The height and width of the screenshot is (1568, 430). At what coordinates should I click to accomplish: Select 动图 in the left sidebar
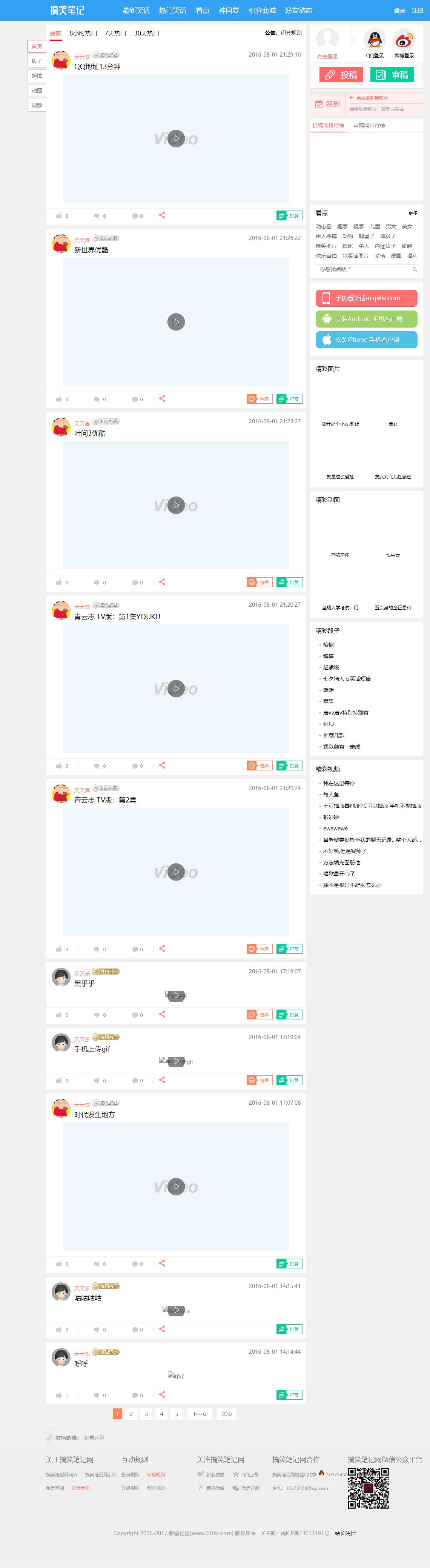point(37,91)
